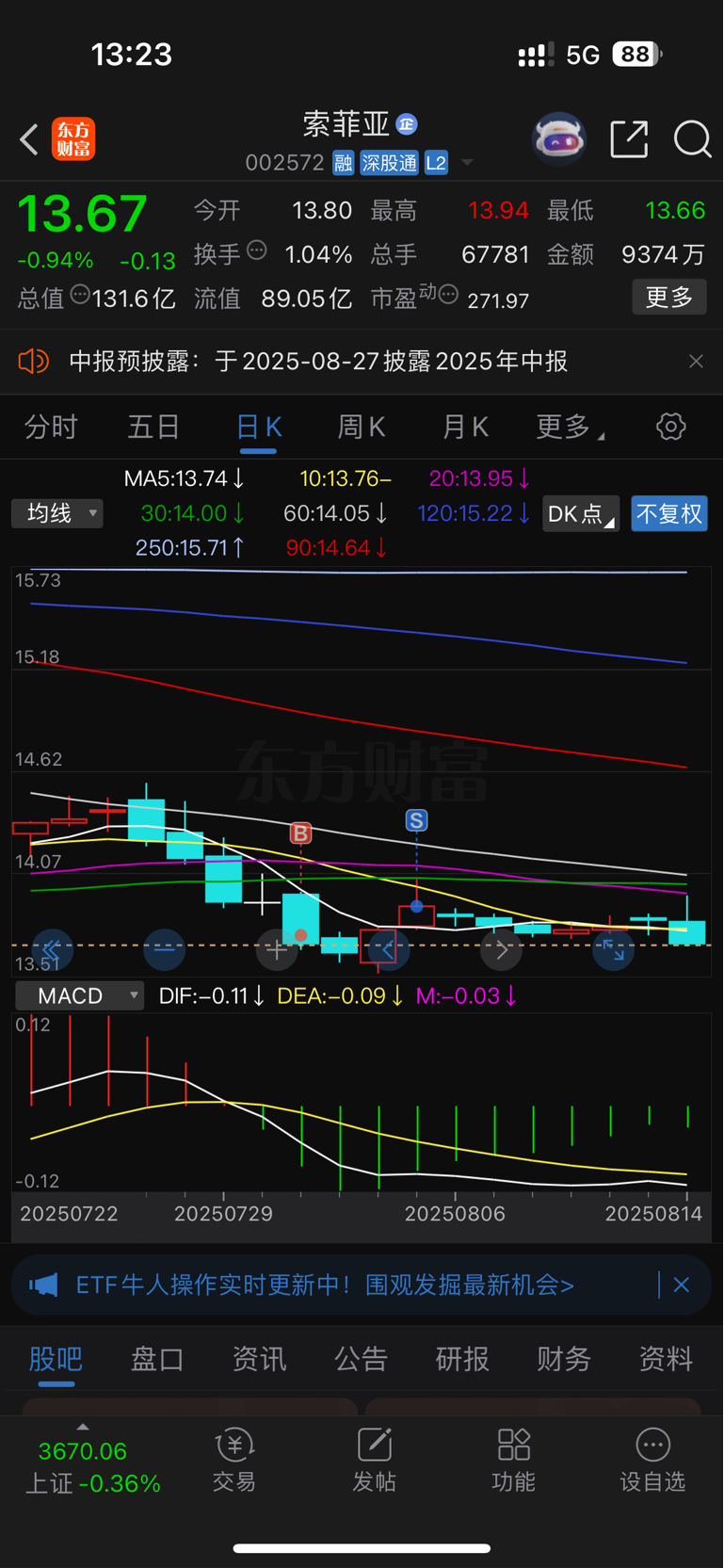Tap the 120:15.22 moving average label
The width and height of the screenshot is (724, 1568).
point(474,513)
